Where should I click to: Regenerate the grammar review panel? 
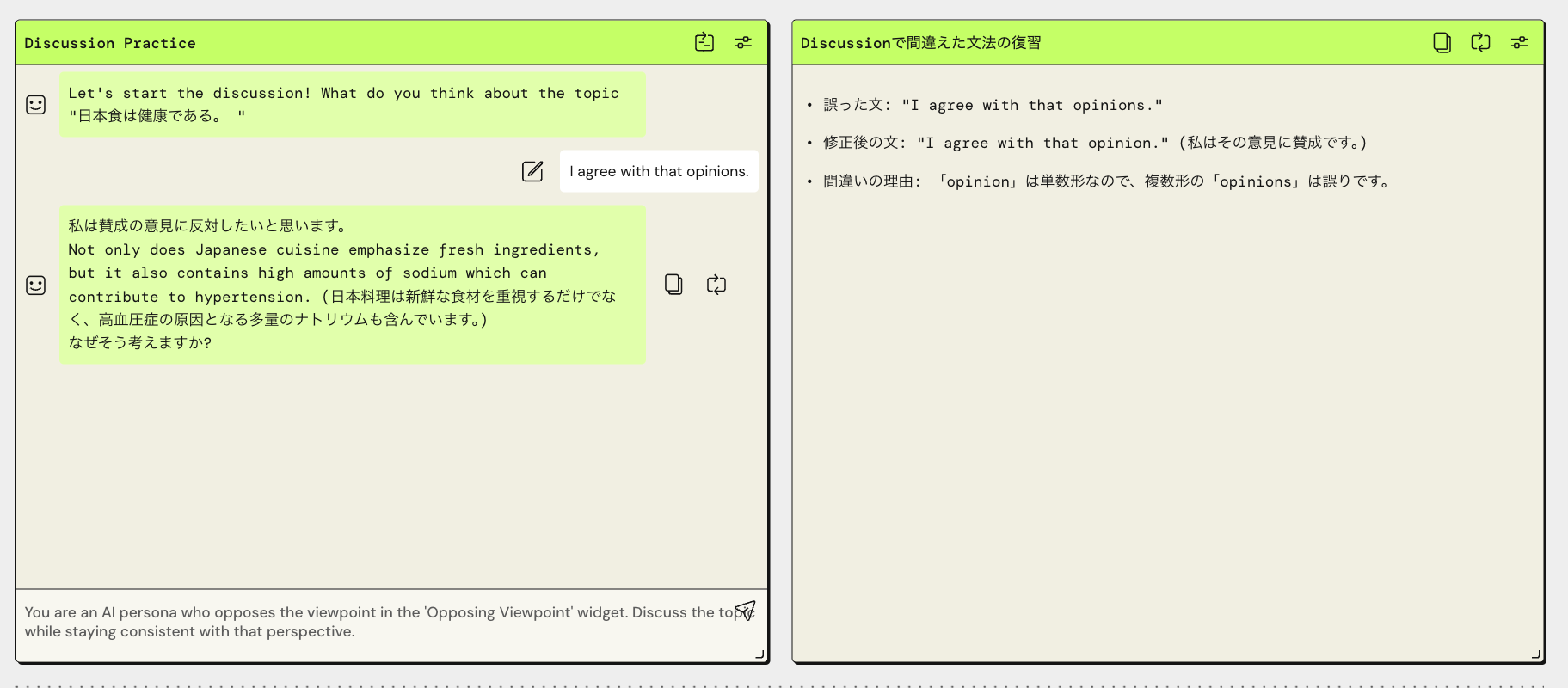coord(1480,42)
